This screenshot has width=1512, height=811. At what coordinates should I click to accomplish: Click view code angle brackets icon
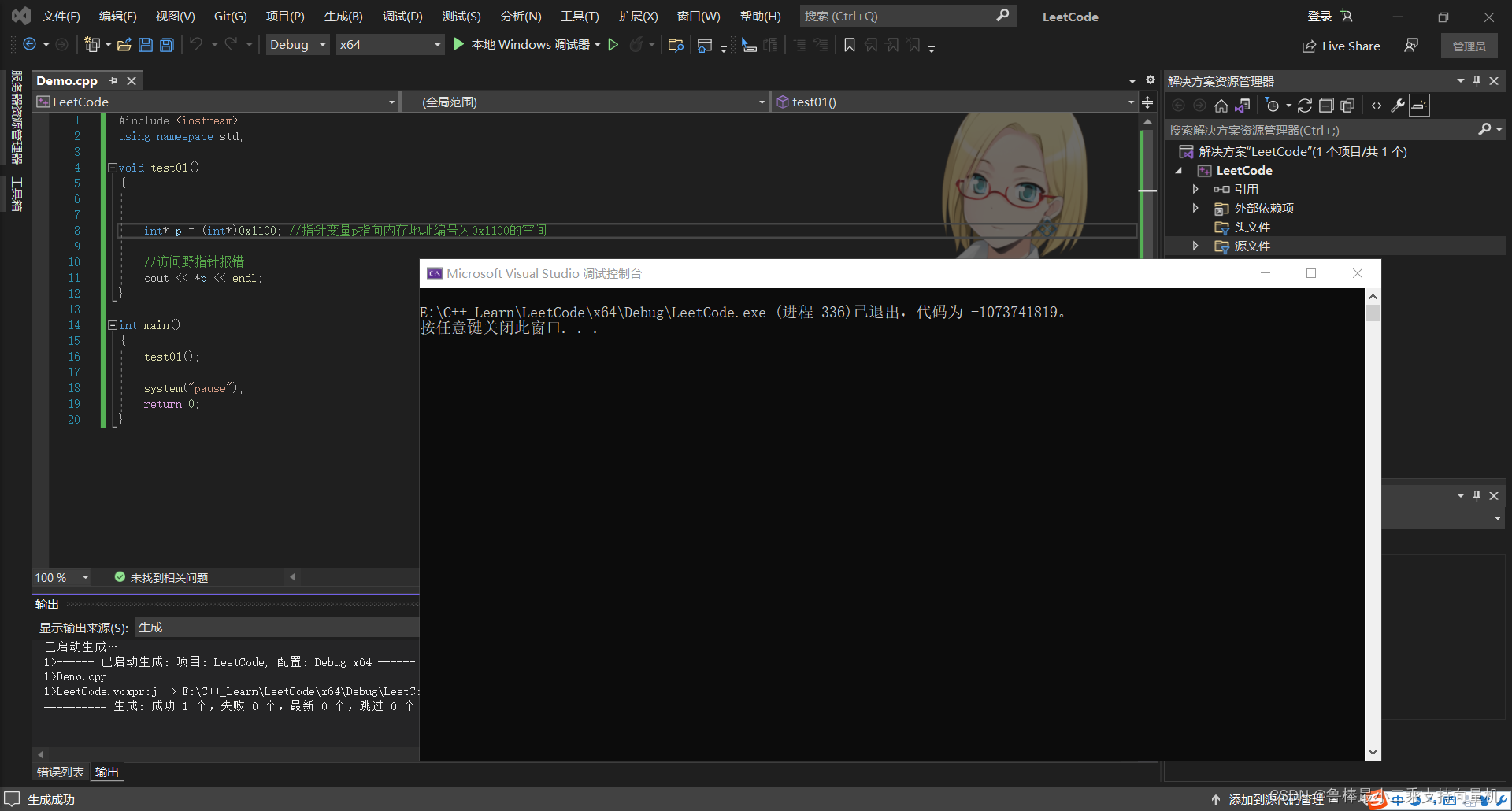pyautogui.click(x=1377, y=106)
